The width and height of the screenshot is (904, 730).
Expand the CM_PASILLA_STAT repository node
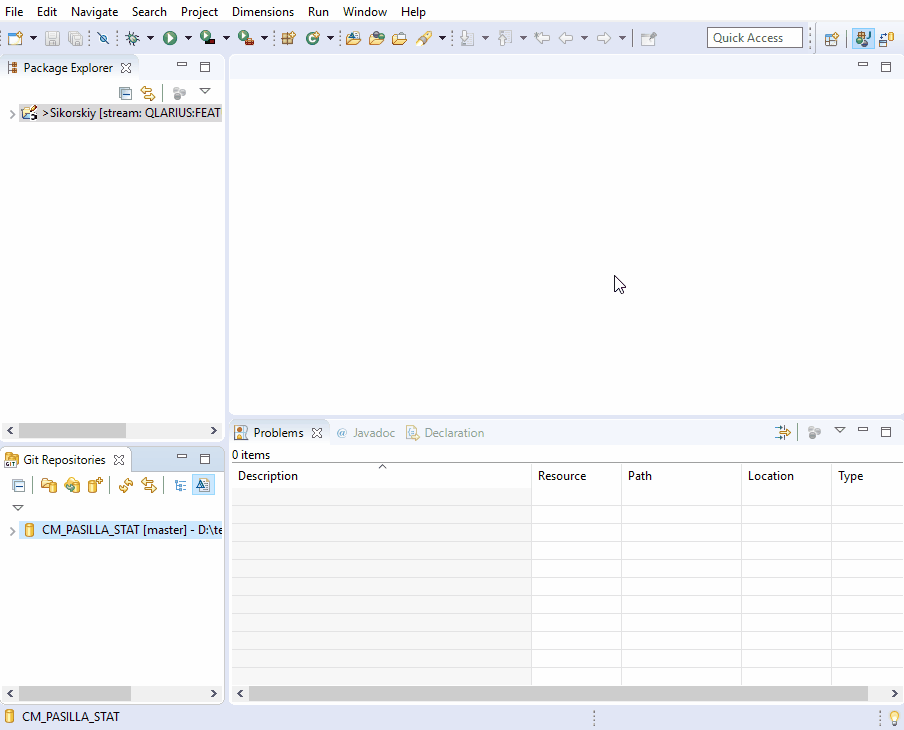(x=12, y=531)
